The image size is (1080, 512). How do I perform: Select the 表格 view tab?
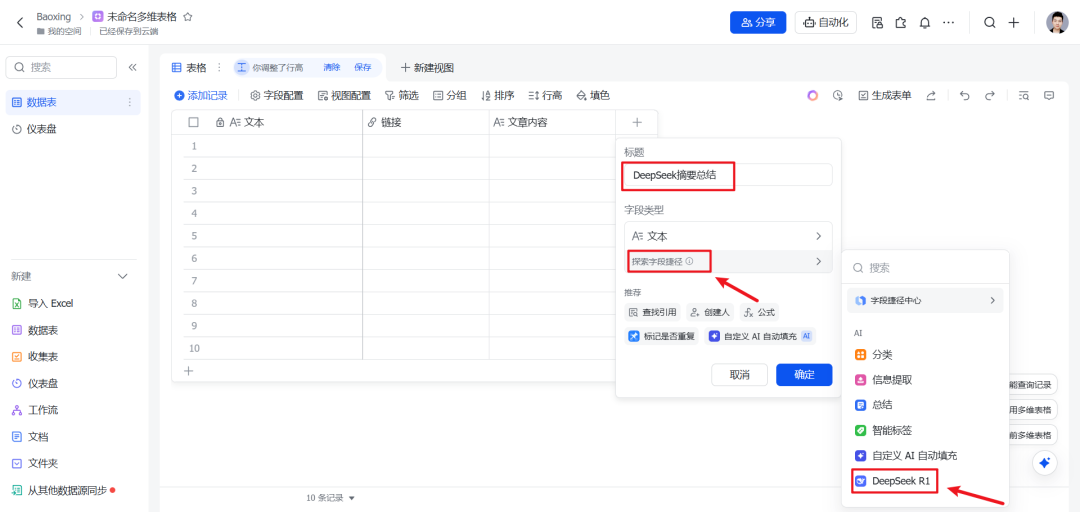pos(189,68)
